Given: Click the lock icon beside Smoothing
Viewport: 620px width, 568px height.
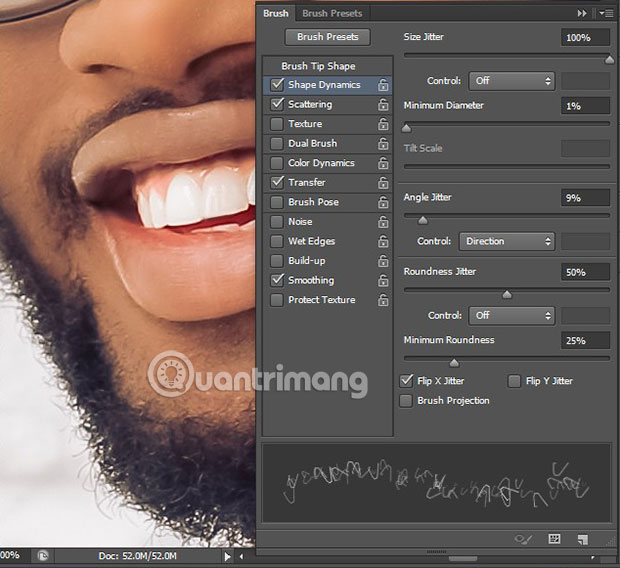Looking at the screenshot, I should coord(383,280).
